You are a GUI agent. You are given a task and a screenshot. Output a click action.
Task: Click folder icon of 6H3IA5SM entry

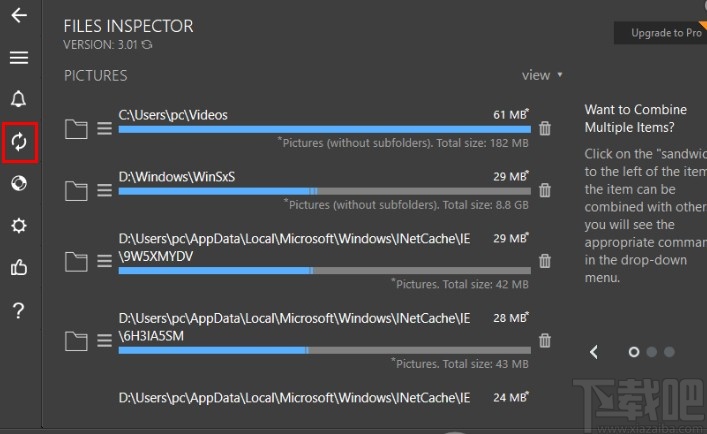tap(76, 341)
